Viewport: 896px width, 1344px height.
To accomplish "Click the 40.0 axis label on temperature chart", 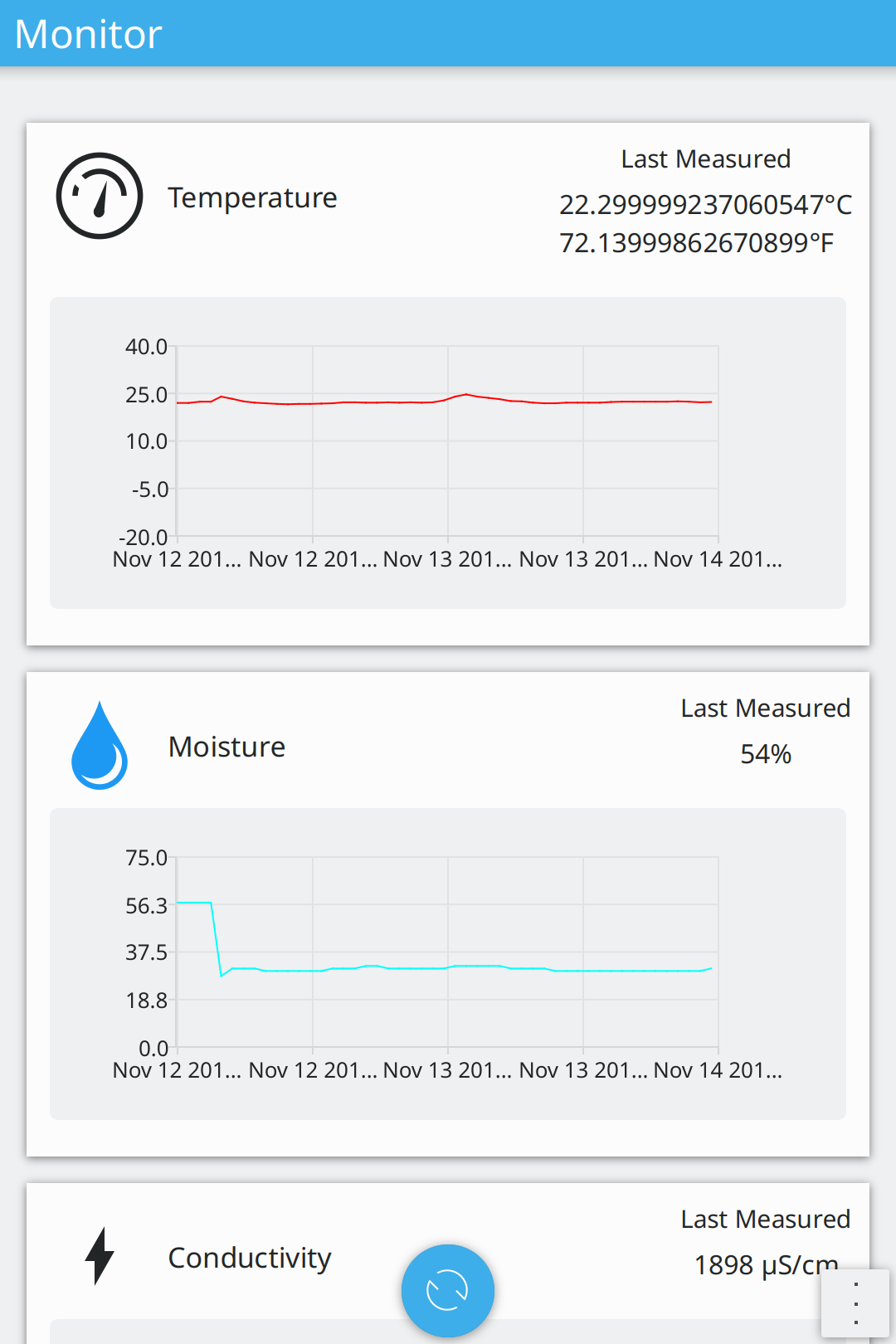I will 146,347.
